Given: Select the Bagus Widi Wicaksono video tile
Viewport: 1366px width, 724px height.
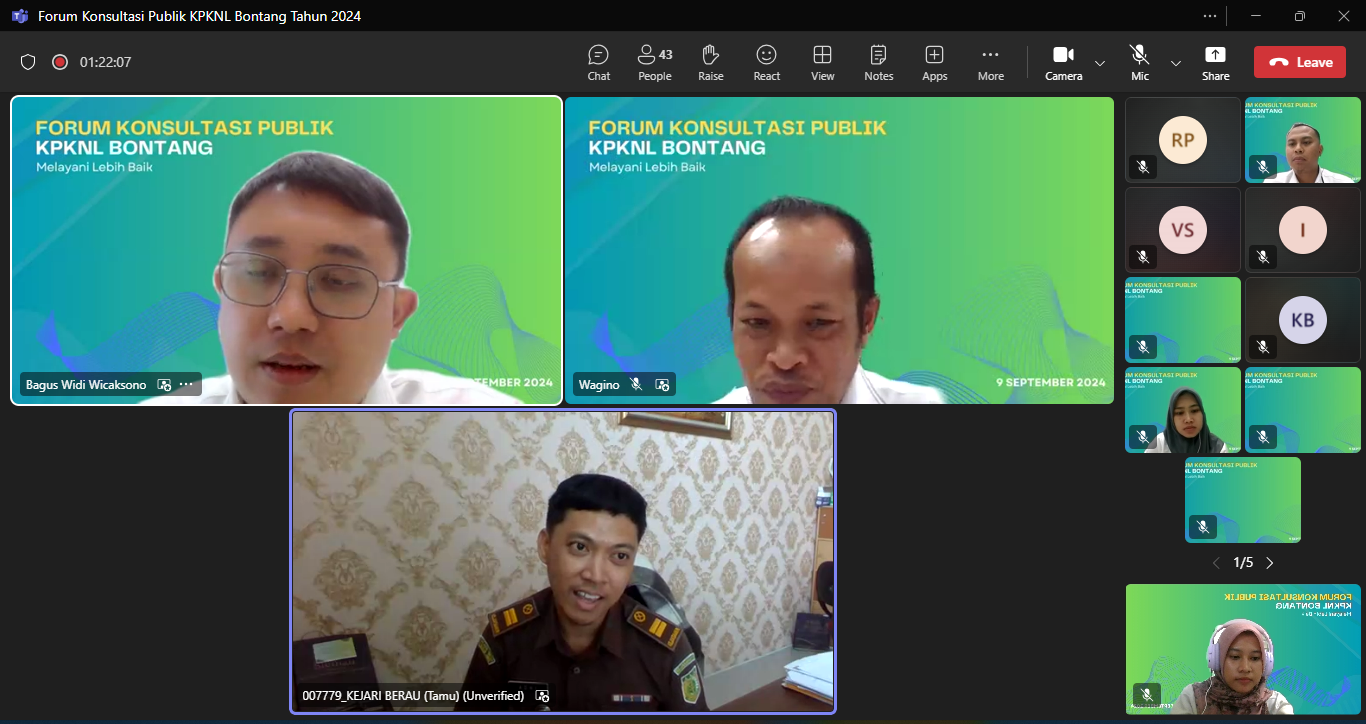Looking at the screenshot, I should pos(286,250).
